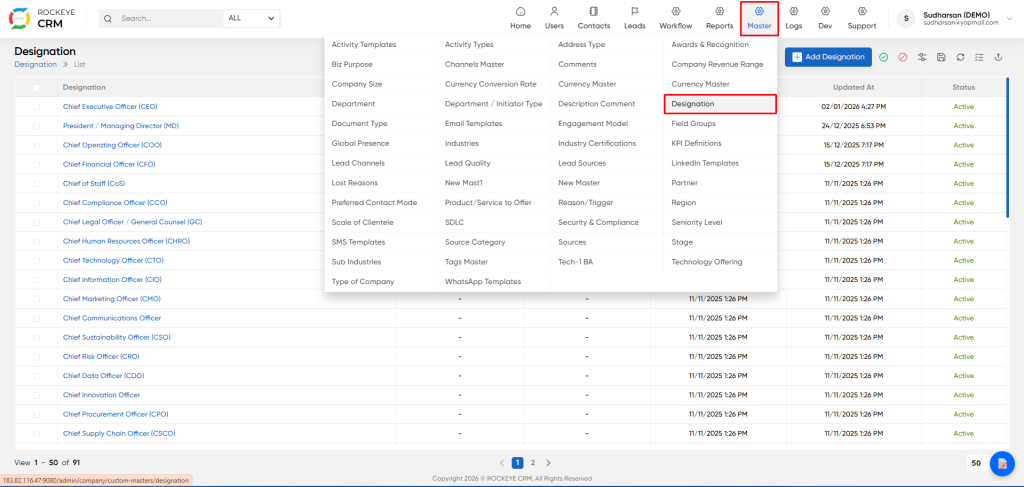Open Chief Innovation Officer link
Screen dimensions: 1024x487
[101, 395]
